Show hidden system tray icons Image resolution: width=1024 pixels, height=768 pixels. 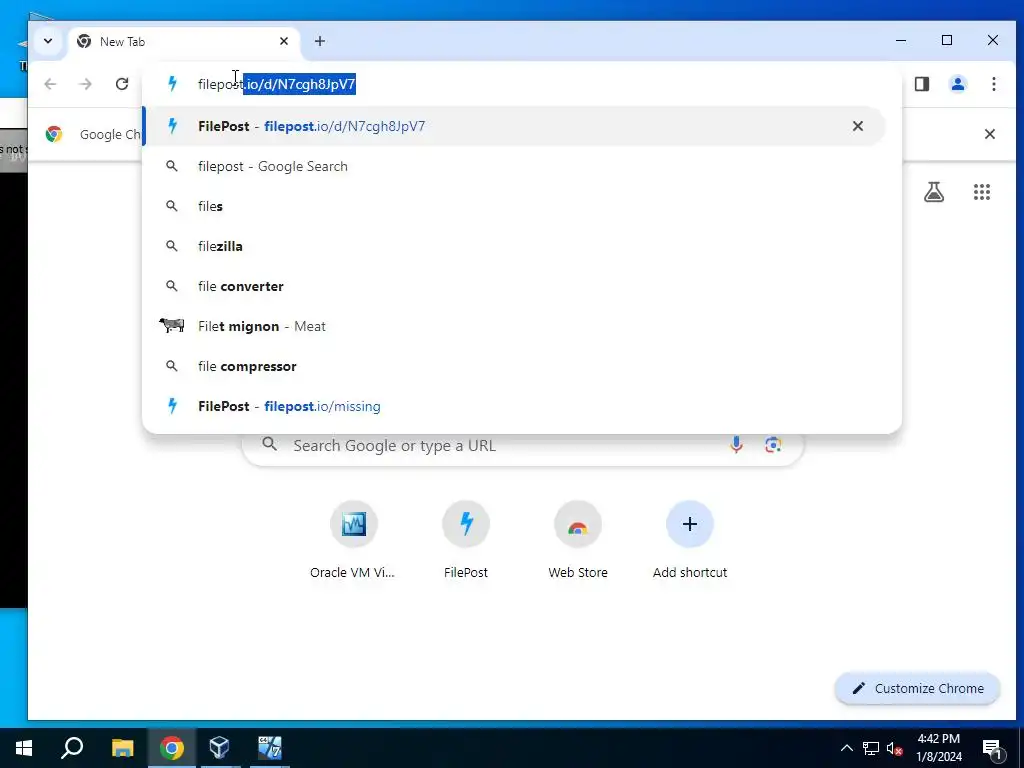[x=846, y=748]
